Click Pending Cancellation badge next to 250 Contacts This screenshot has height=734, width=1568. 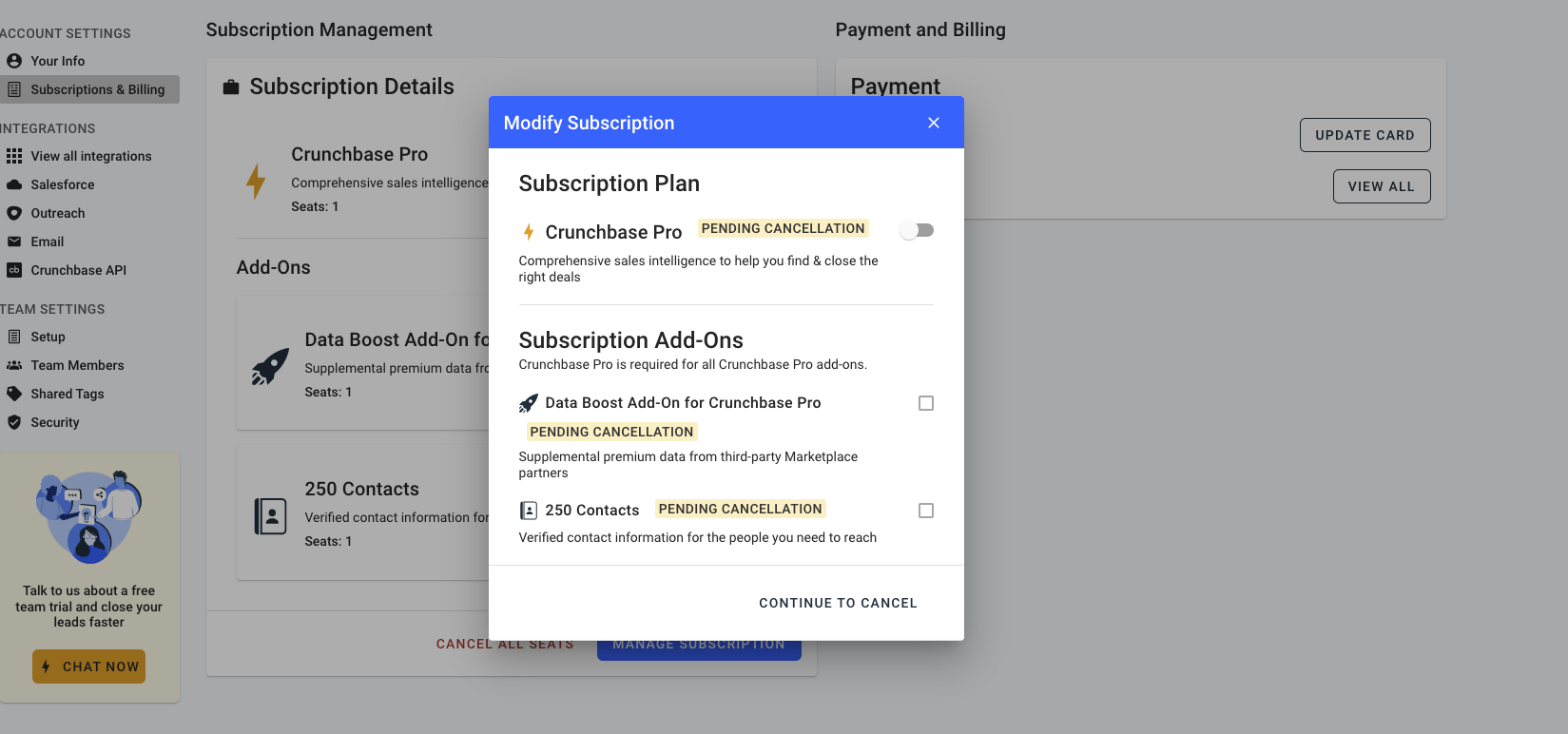click(741, 509)
